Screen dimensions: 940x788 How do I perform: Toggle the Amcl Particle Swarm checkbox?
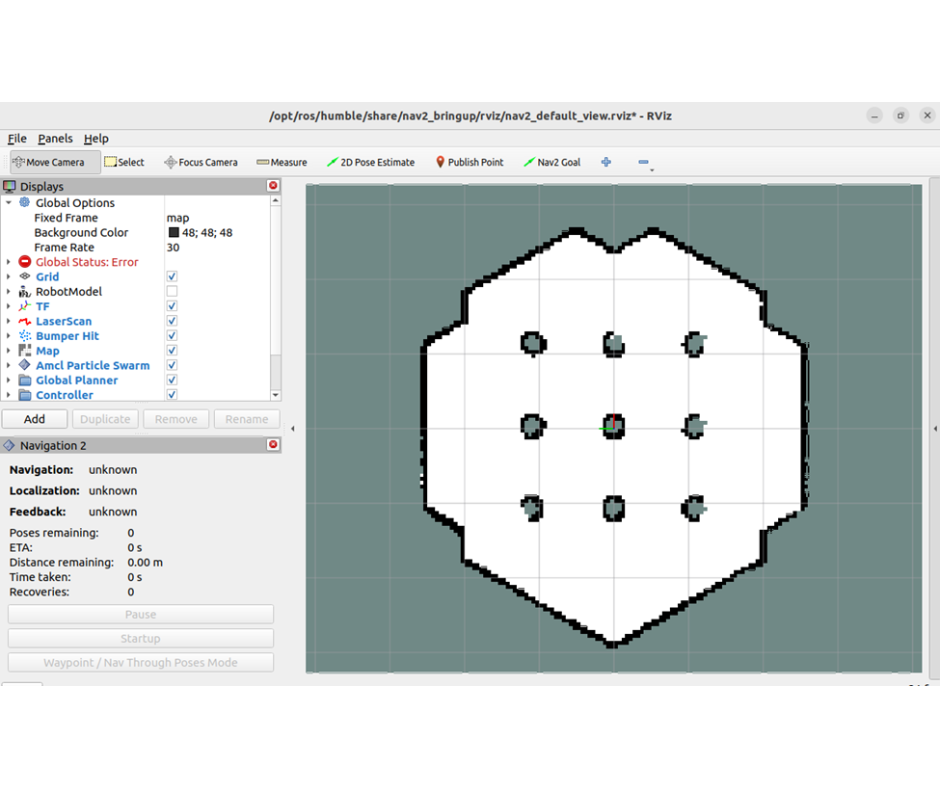click(x=172, y=366)
